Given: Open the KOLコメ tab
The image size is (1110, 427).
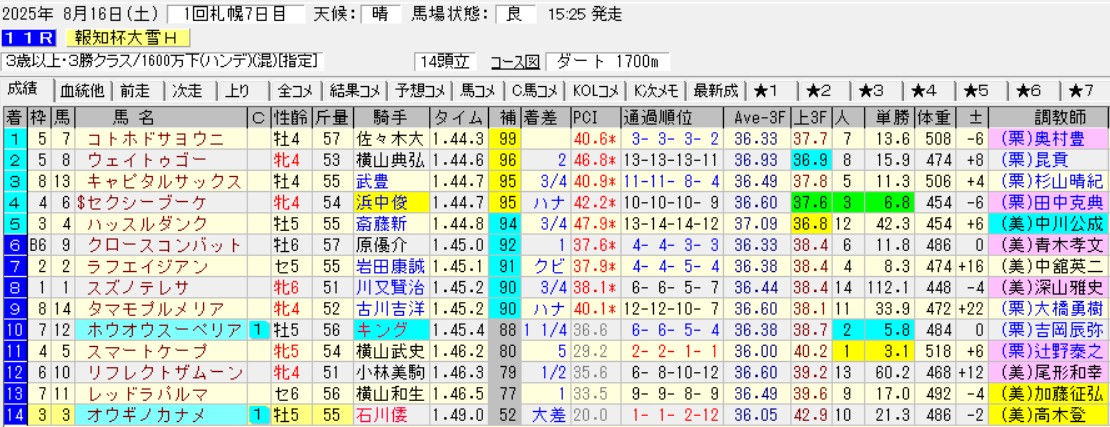Looking at the screenshot, I should click(596, 90).
